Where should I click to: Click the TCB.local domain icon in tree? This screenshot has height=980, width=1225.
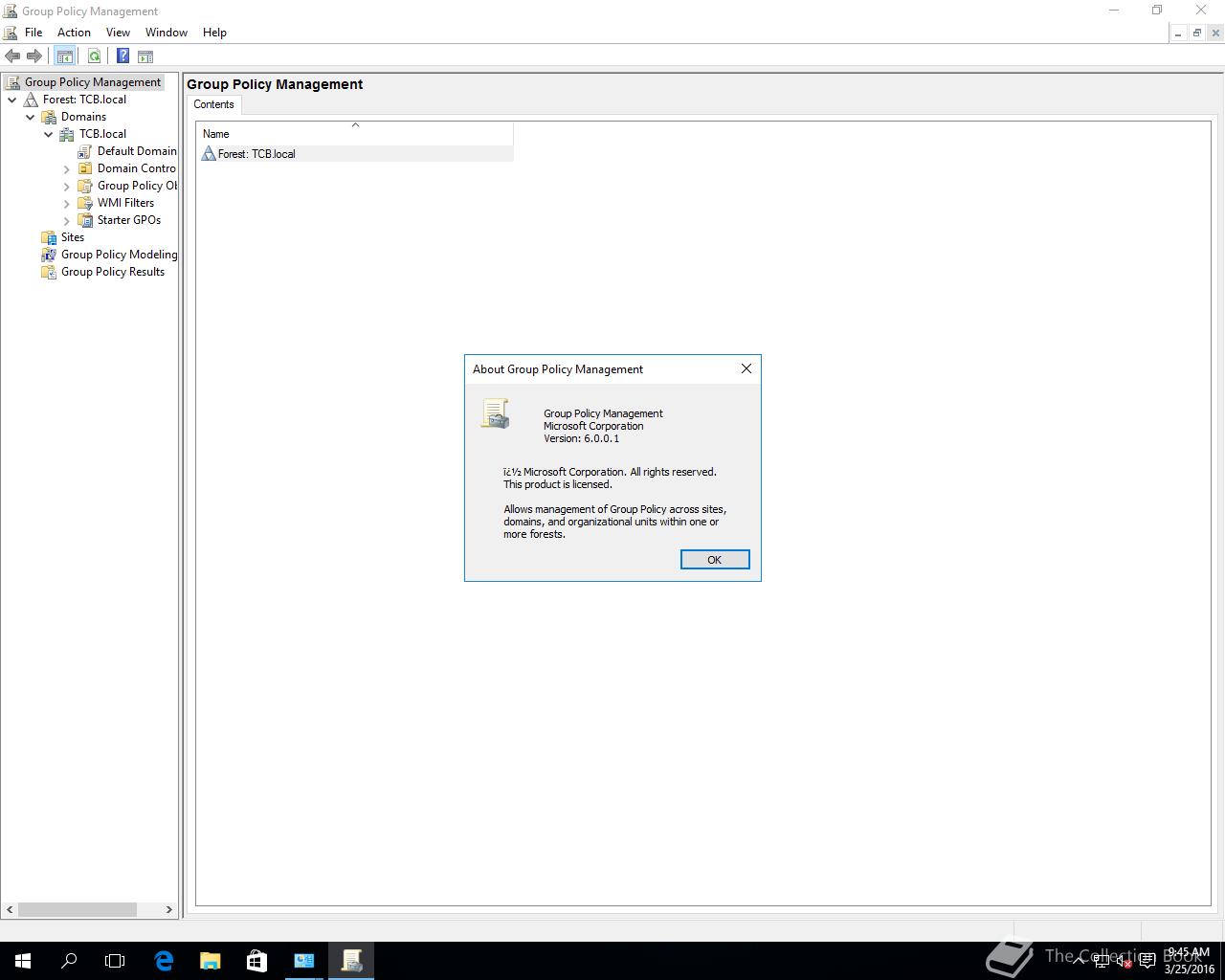click(67, 134)
